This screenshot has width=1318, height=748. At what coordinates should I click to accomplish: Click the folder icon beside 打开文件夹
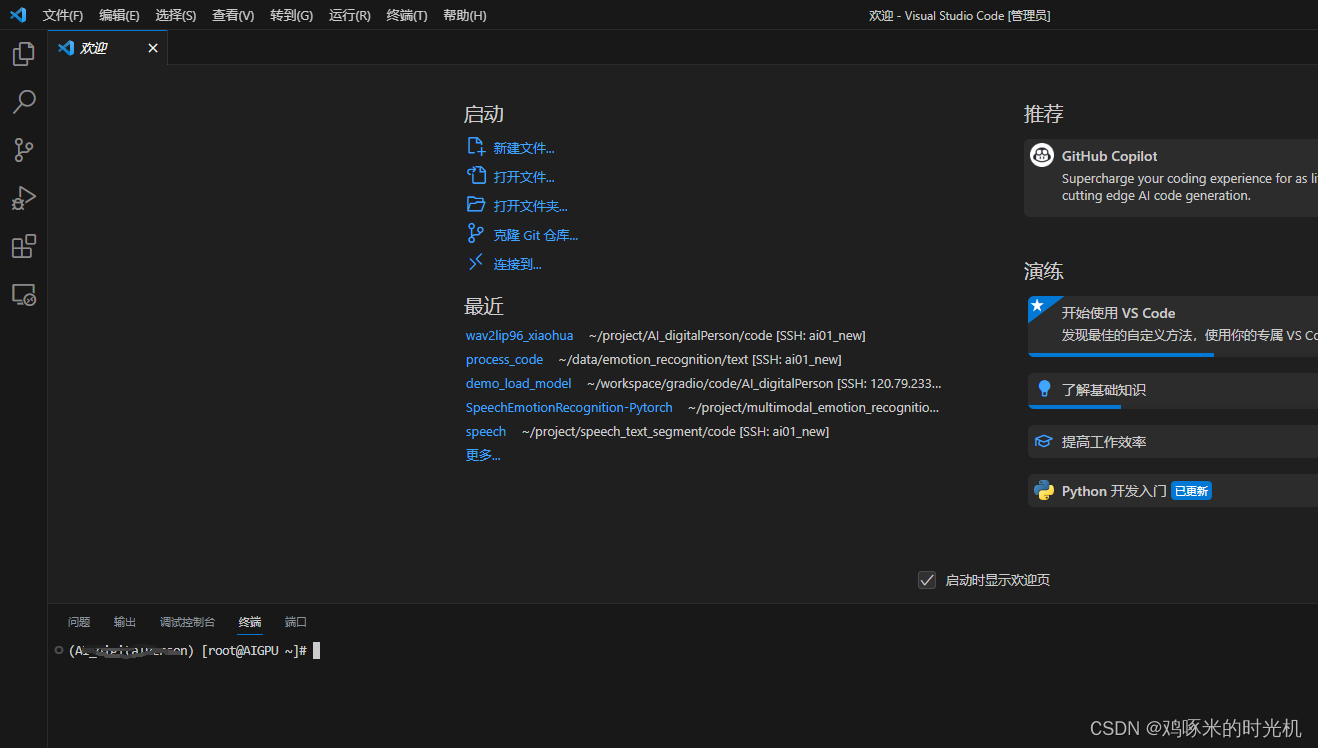476,205
